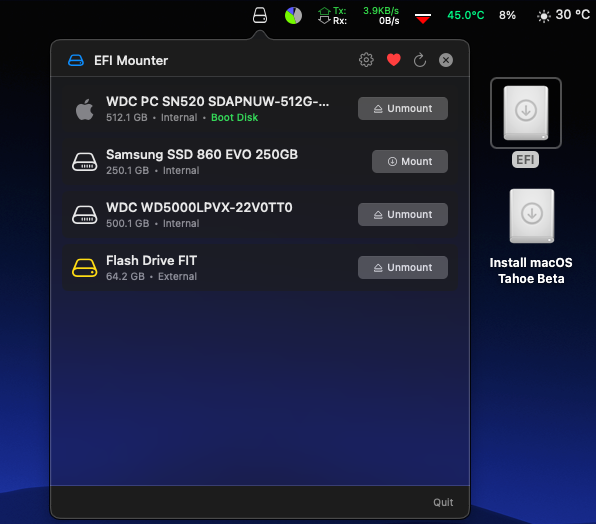
Task: Click the 8% menu bar indicator
Action: point(507,15)
